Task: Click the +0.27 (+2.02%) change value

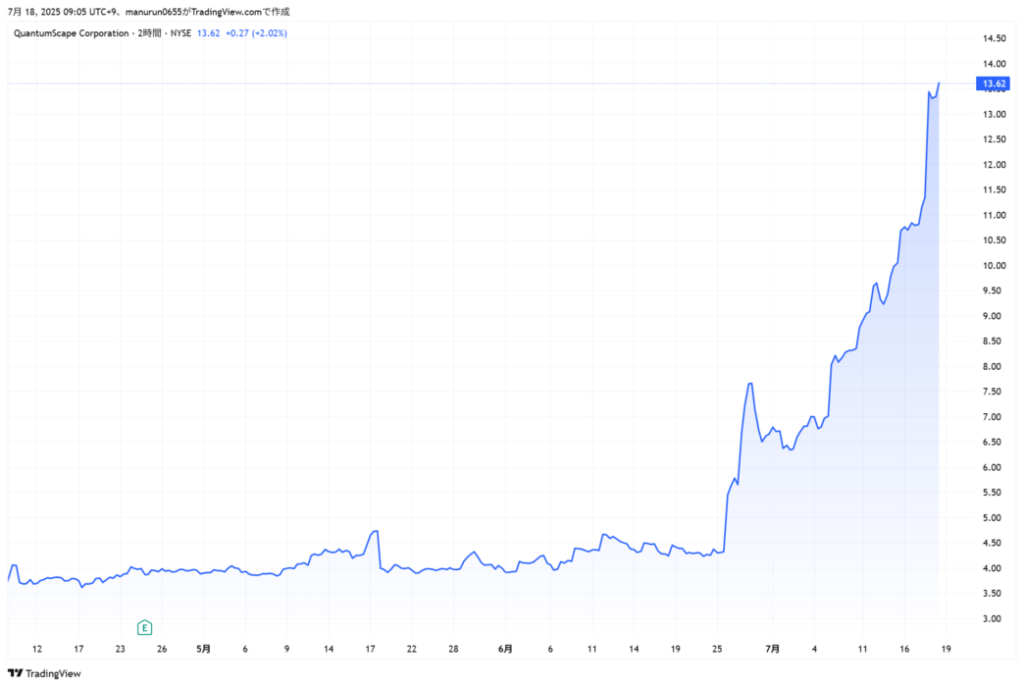Action: pos(256,33)
